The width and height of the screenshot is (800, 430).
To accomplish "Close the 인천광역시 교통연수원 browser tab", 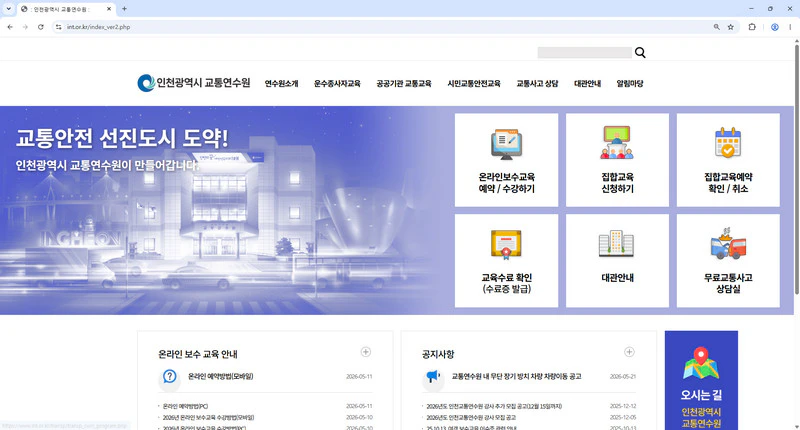I will [109, 9].
